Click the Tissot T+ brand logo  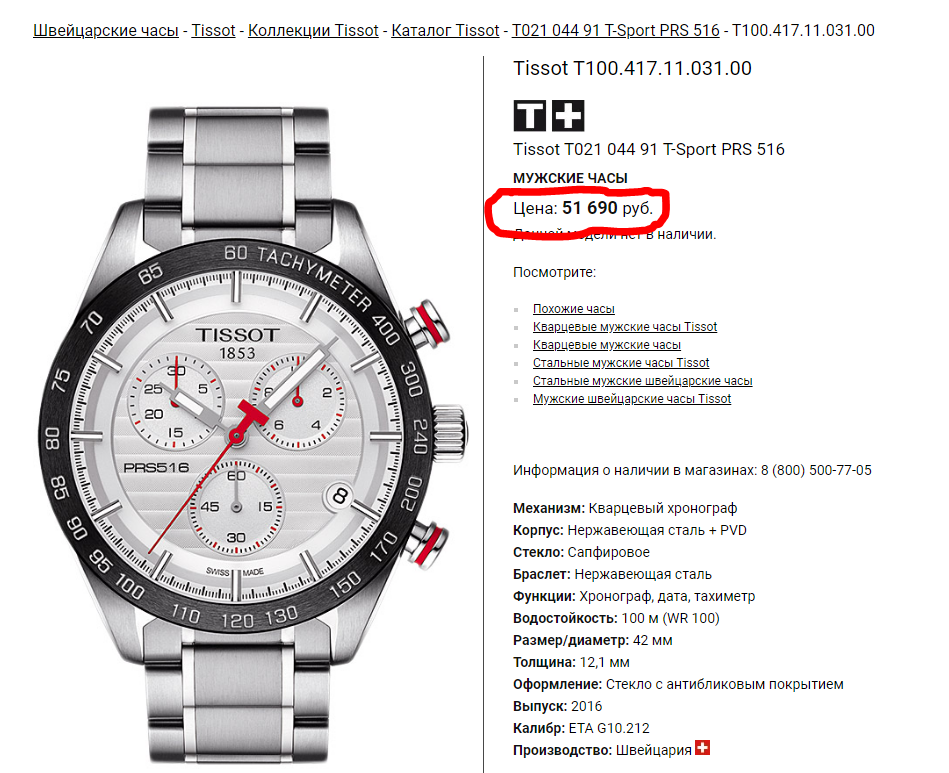548,116
